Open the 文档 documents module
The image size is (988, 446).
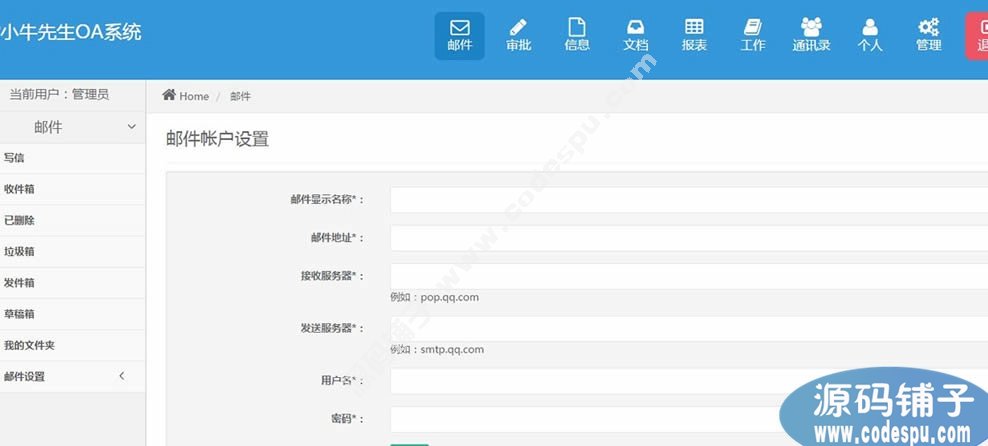coord(635,36)
